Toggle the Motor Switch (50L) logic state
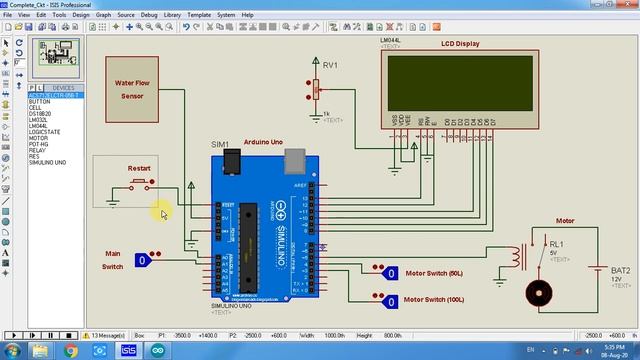This screenshot has height=360, width=640. click(391, 273)
